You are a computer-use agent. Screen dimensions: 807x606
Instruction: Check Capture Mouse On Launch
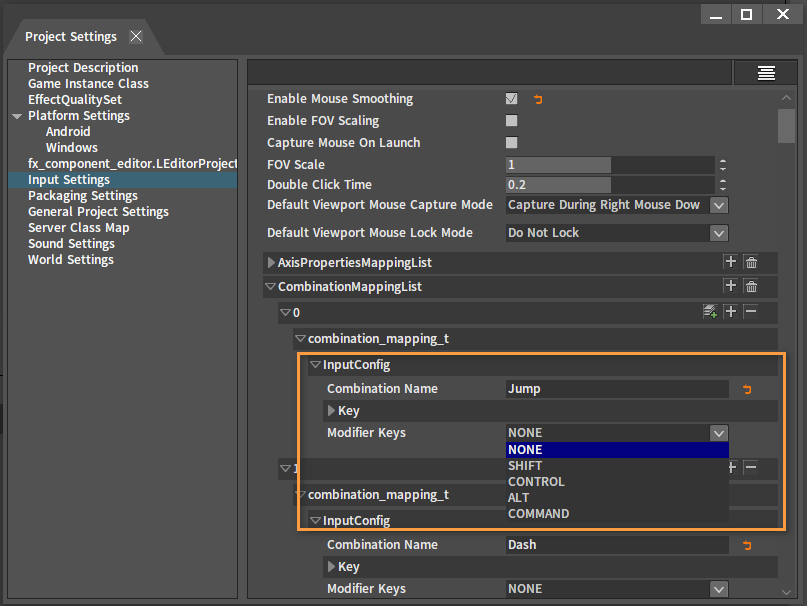(511, 142)
